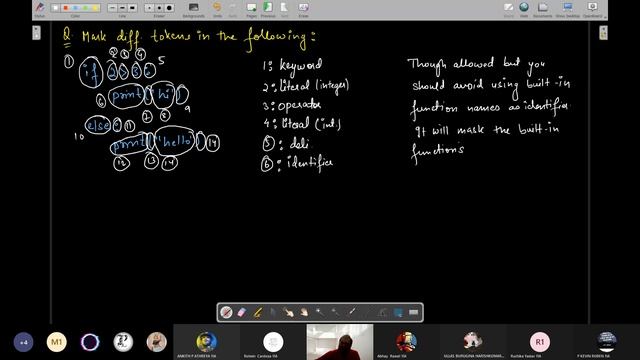Open the virtual keyboard
Image resolution: width=640 pixels, height=360 pixels.
click(413, 313)
